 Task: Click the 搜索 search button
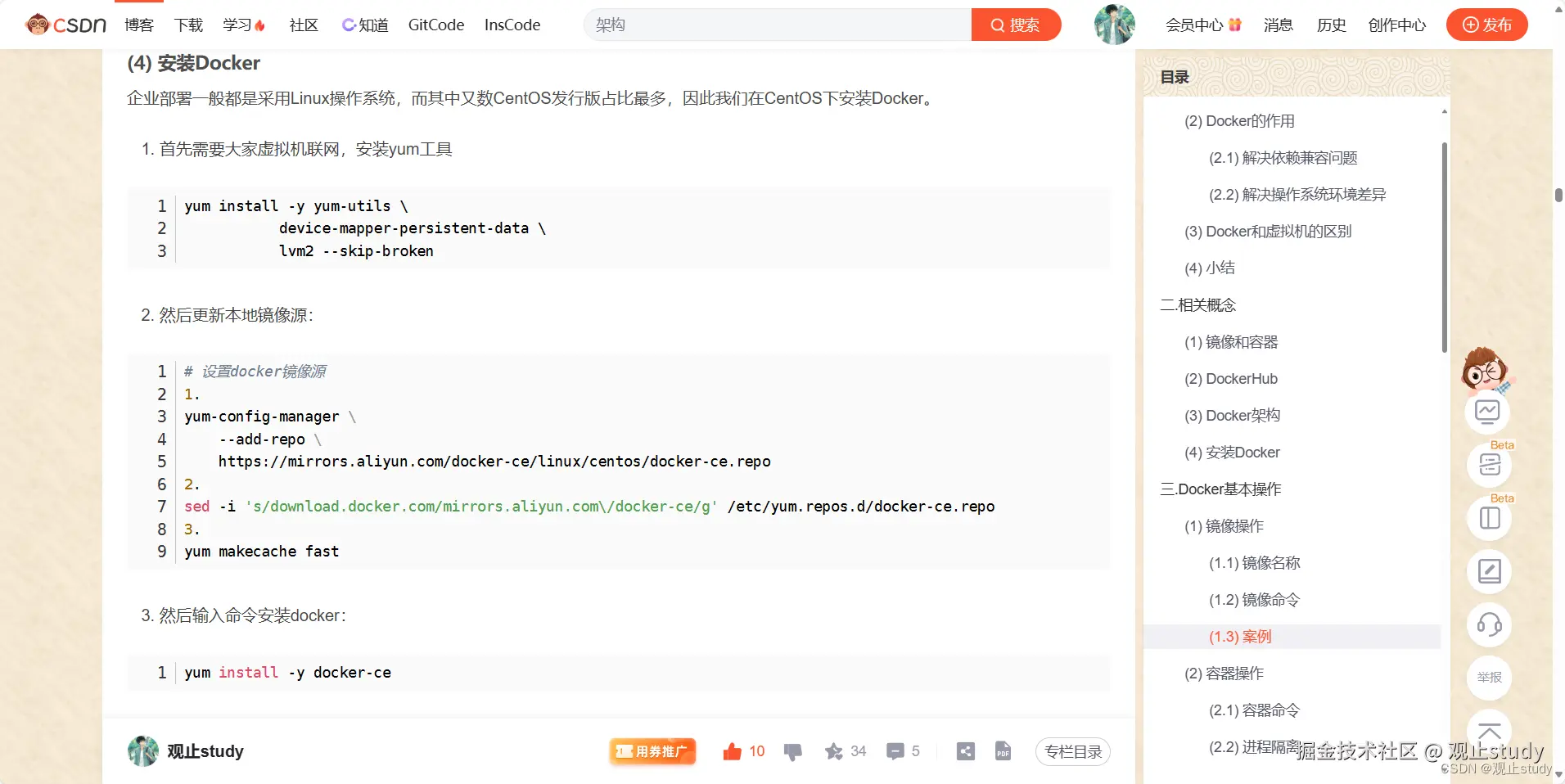click(1016, 25)
